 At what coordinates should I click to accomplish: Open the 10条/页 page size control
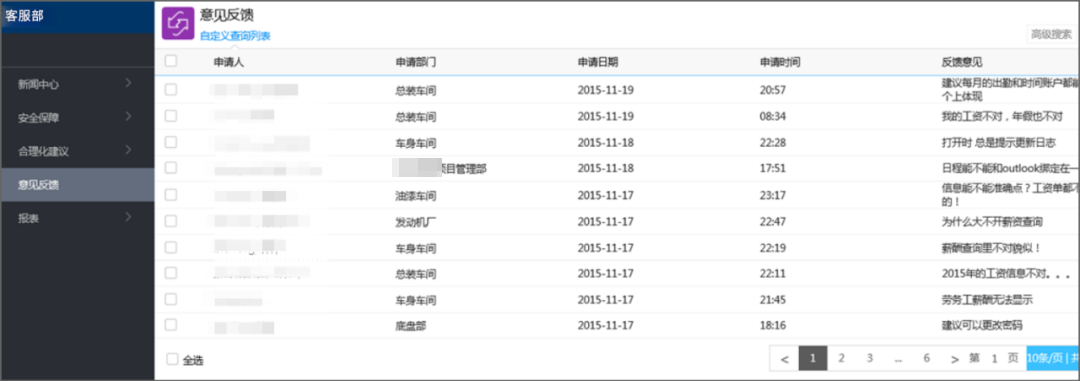pos(1052,359)
